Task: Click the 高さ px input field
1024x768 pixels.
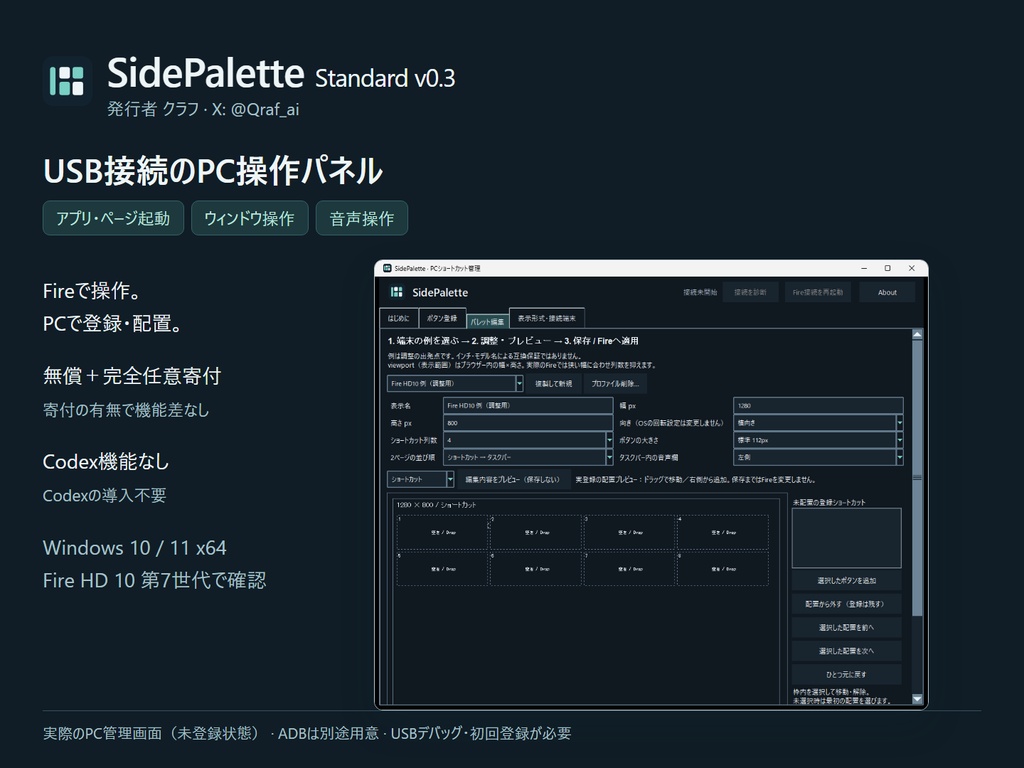Action: [528, 423]
